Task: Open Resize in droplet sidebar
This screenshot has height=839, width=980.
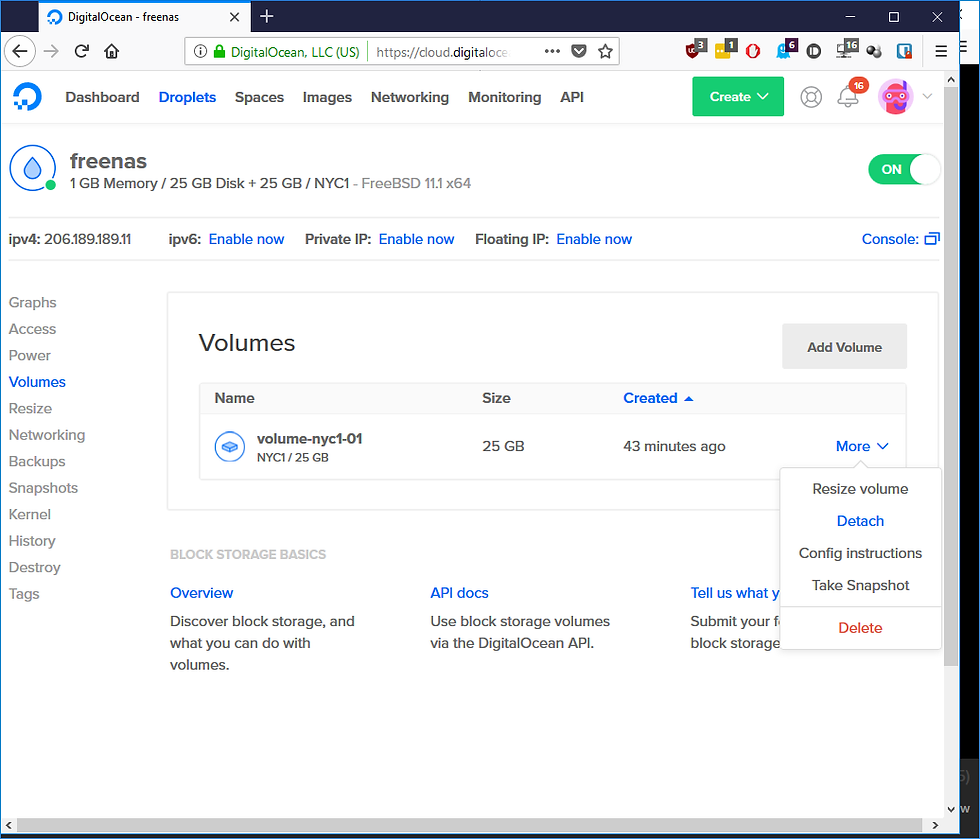Action: pyautogui.click(x=30, y=408)
